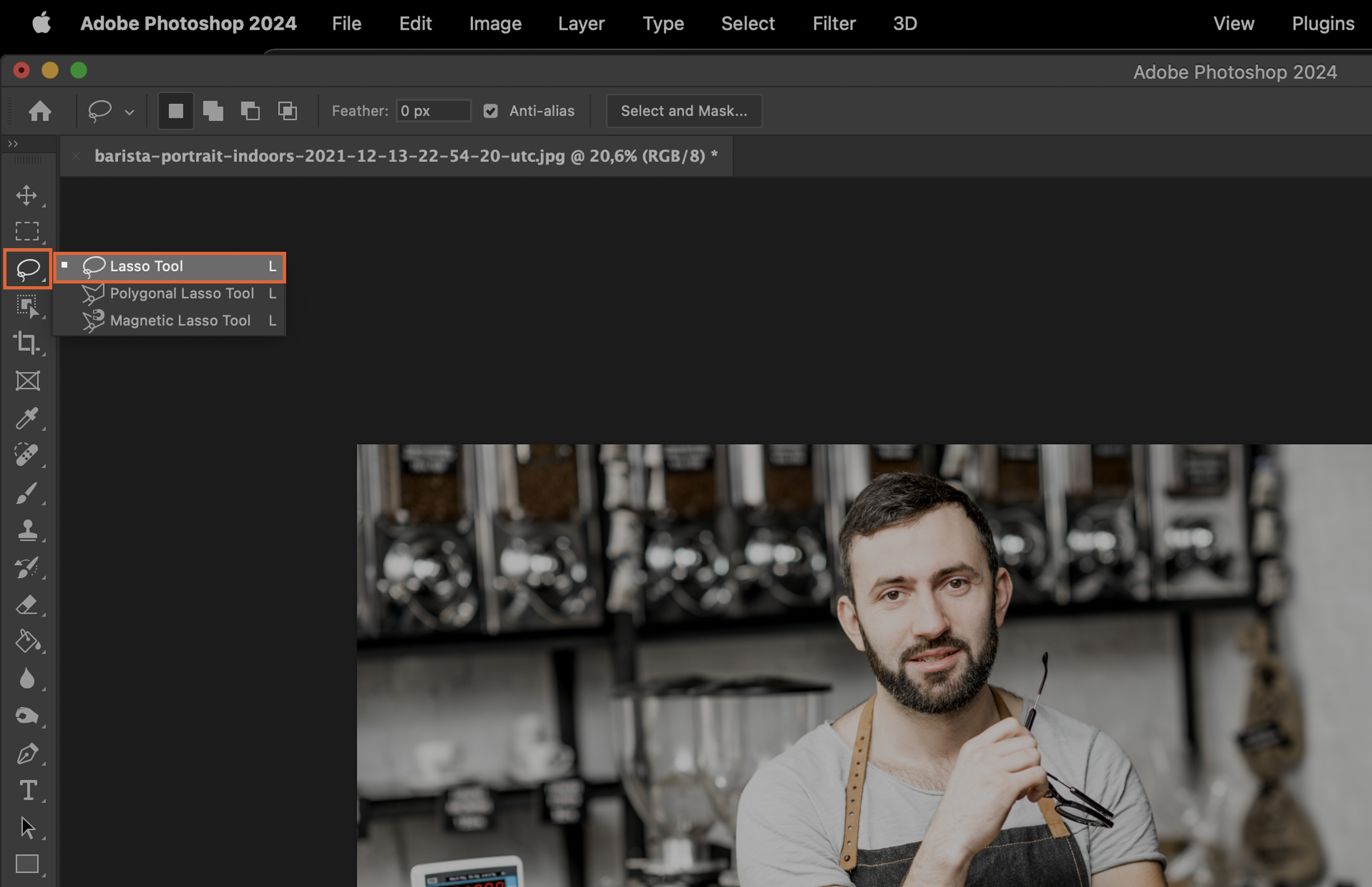This screenshot has height=887, width=1372.
Task: Choose Magnetic Lasso Tool from flyout
Action: 180,320
